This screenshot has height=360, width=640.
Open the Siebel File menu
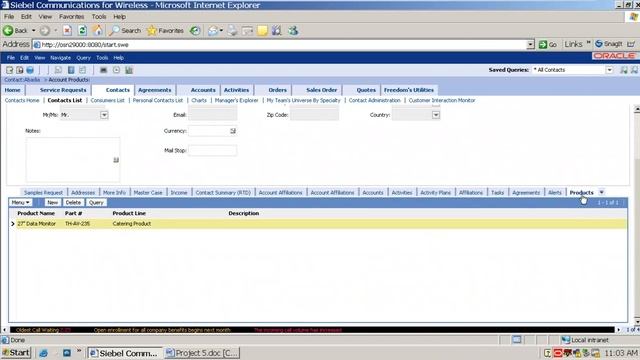click(x=11, y=58)
